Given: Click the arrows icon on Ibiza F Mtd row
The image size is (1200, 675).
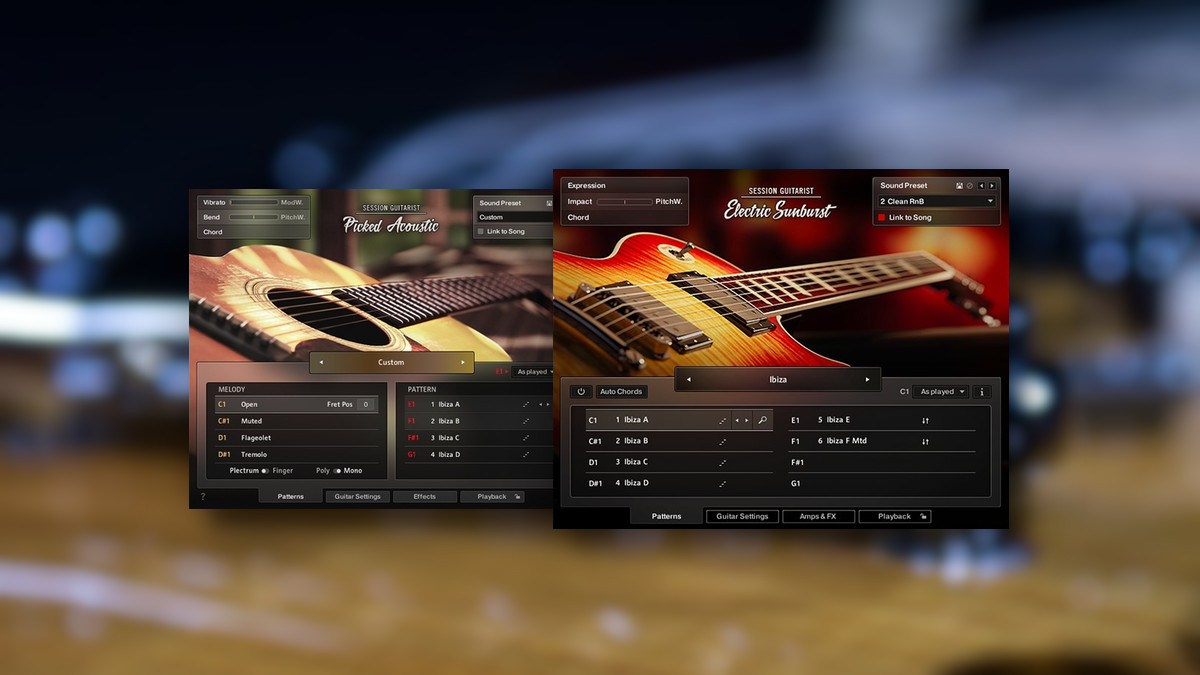Looking at the screenshot, I should click(x=925, y=441).
